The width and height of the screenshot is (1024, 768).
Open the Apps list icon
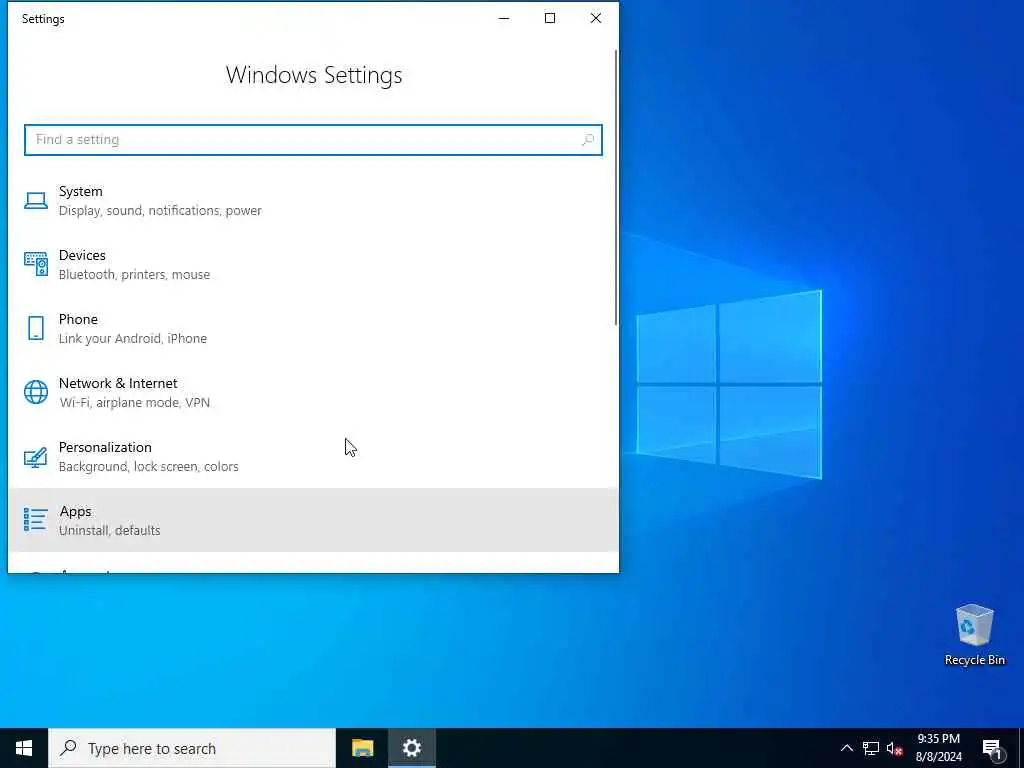coord(36,520)
